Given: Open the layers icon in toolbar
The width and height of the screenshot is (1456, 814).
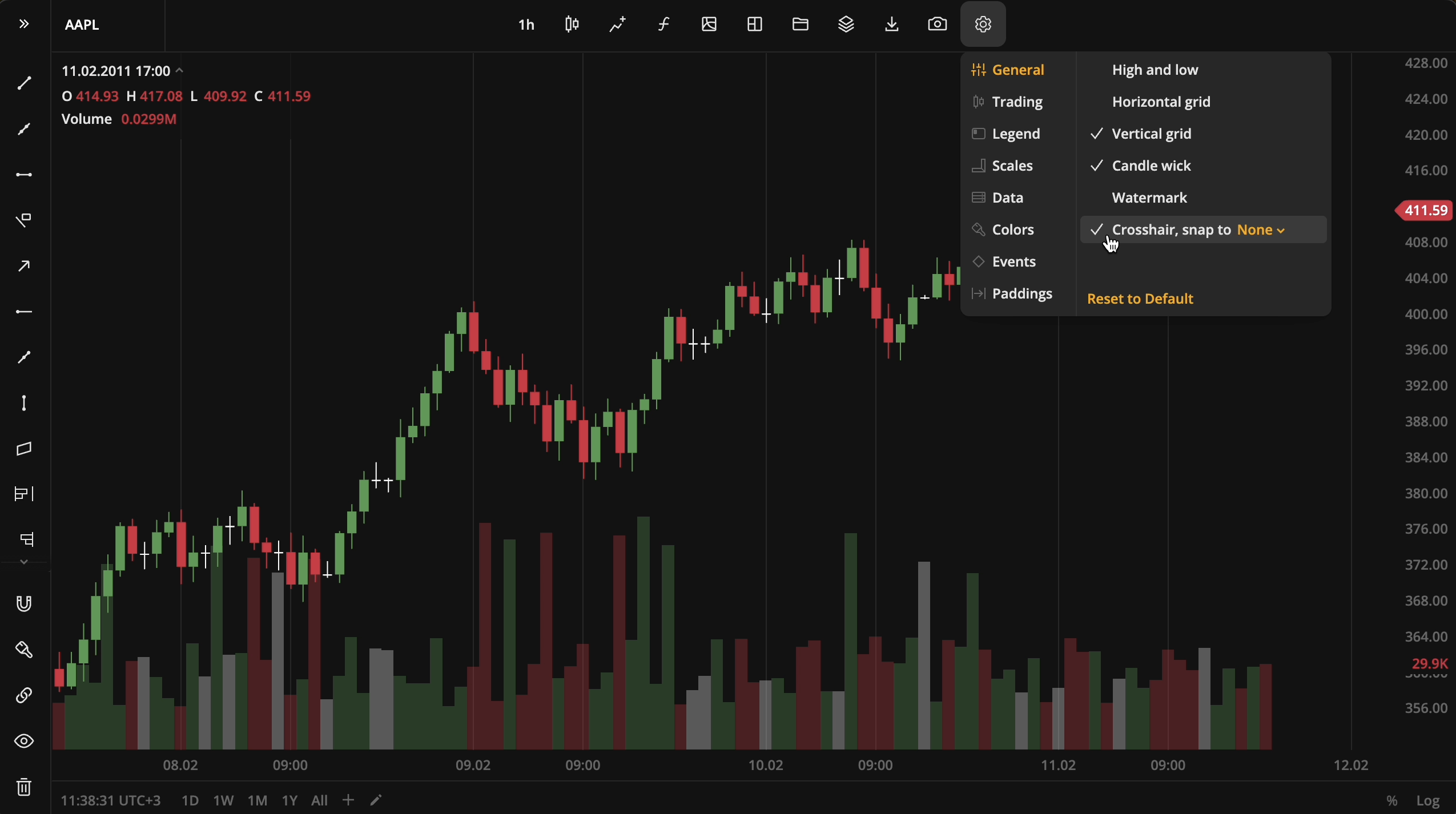Looking at the screenshot, I should tap(846, 24).
